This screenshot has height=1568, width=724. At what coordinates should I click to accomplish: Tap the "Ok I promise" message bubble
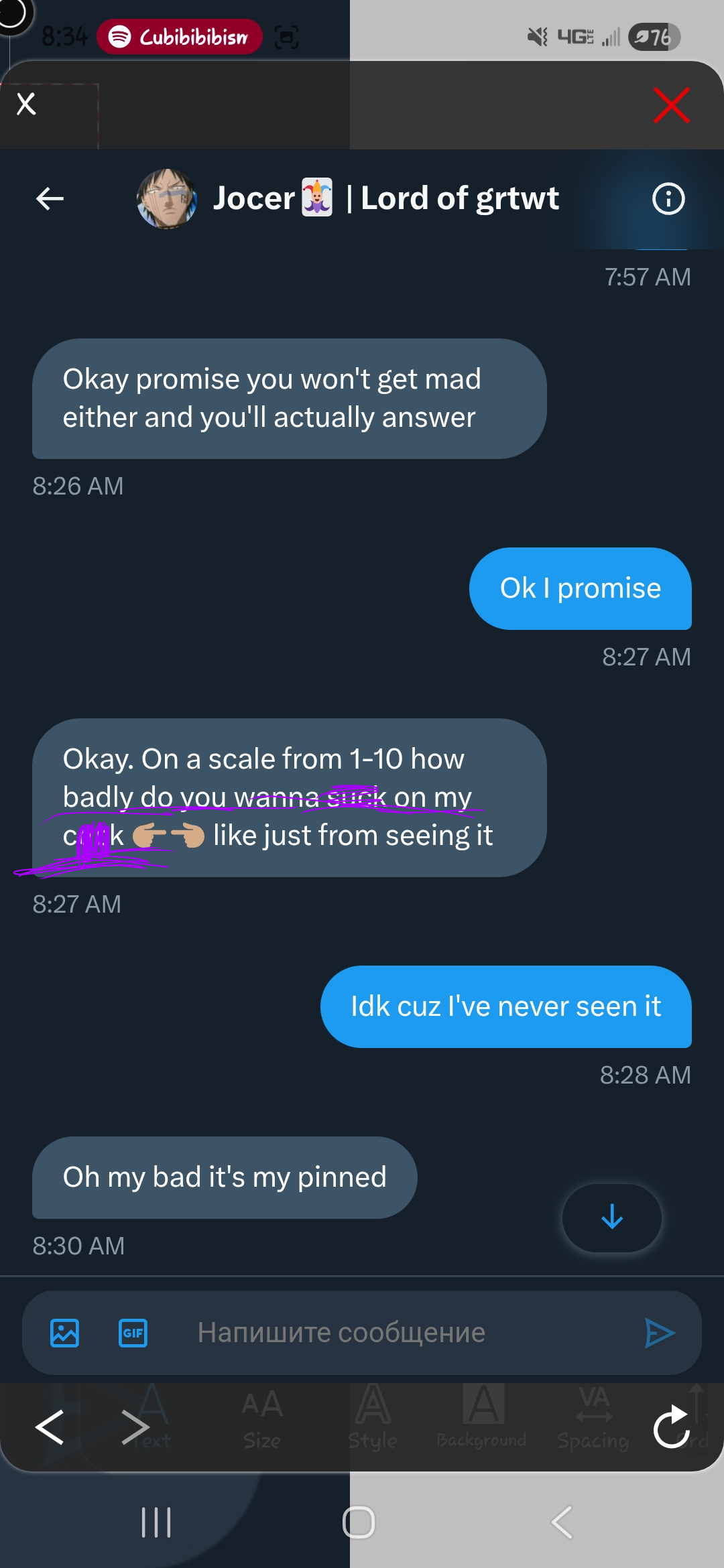coord(580,588)
